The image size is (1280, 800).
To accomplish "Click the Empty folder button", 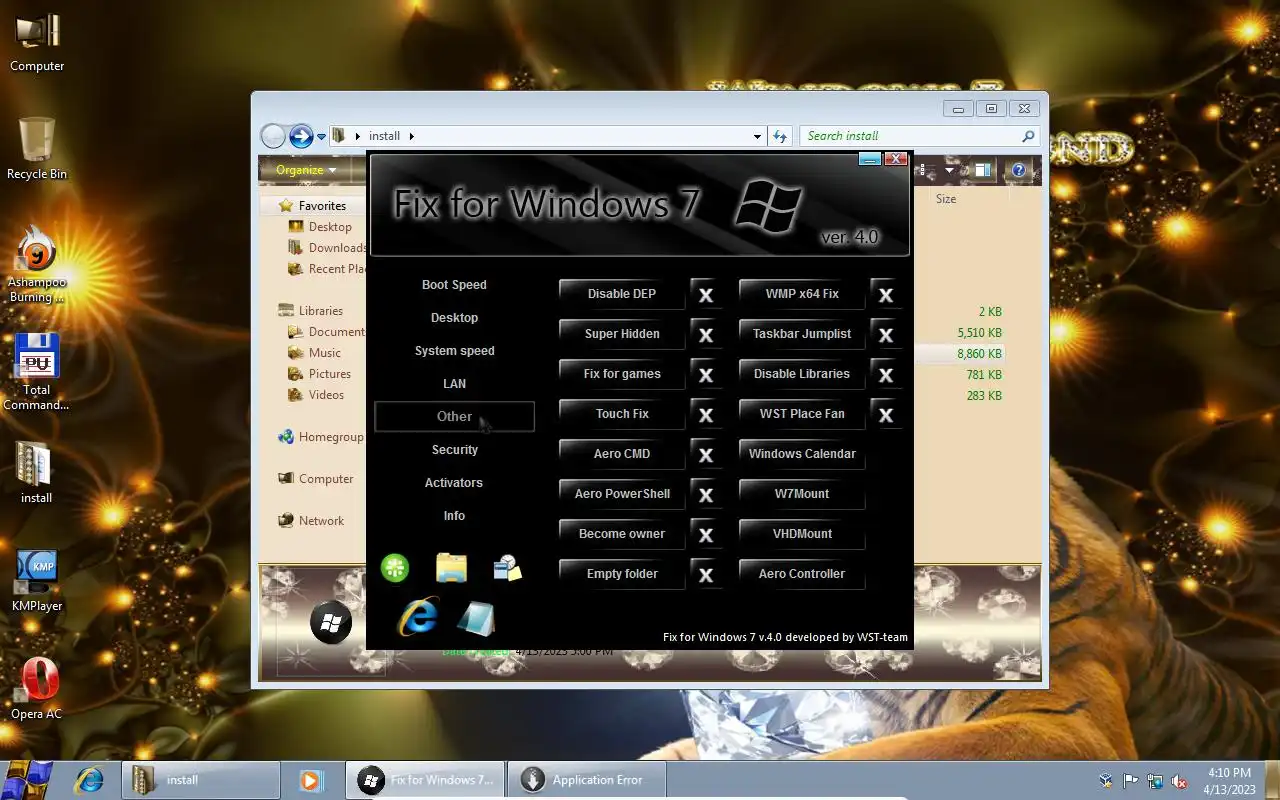I will coord(622,574).
